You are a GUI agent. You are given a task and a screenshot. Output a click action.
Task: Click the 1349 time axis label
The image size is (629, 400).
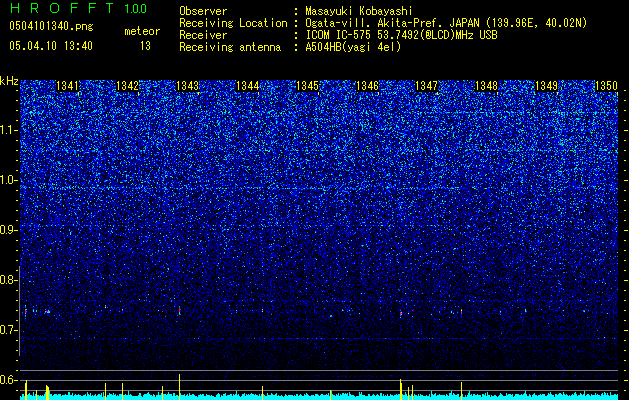point(546,85)
